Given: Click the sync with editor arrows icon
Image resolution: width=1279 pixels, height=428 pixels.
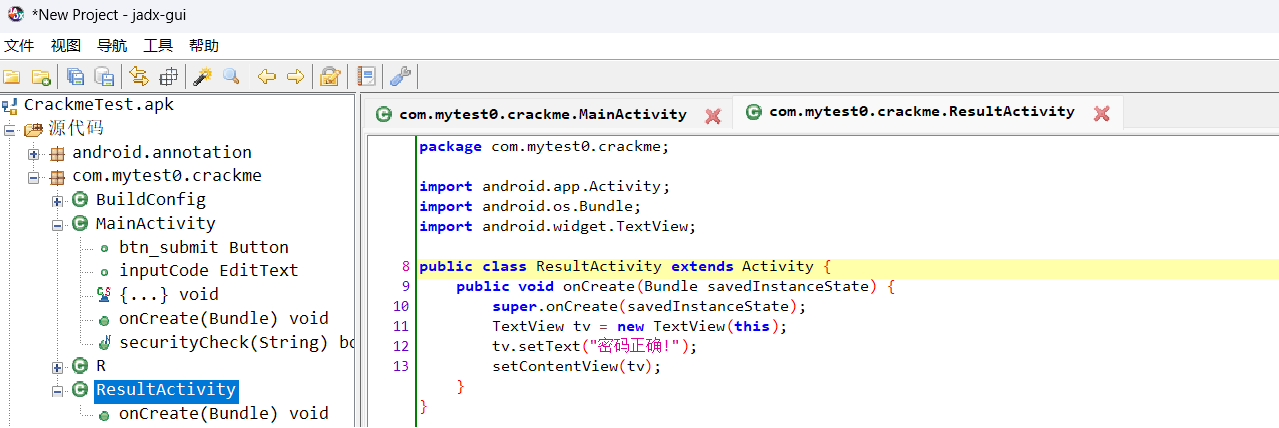Looking at the screenshot, I should 139,76.
